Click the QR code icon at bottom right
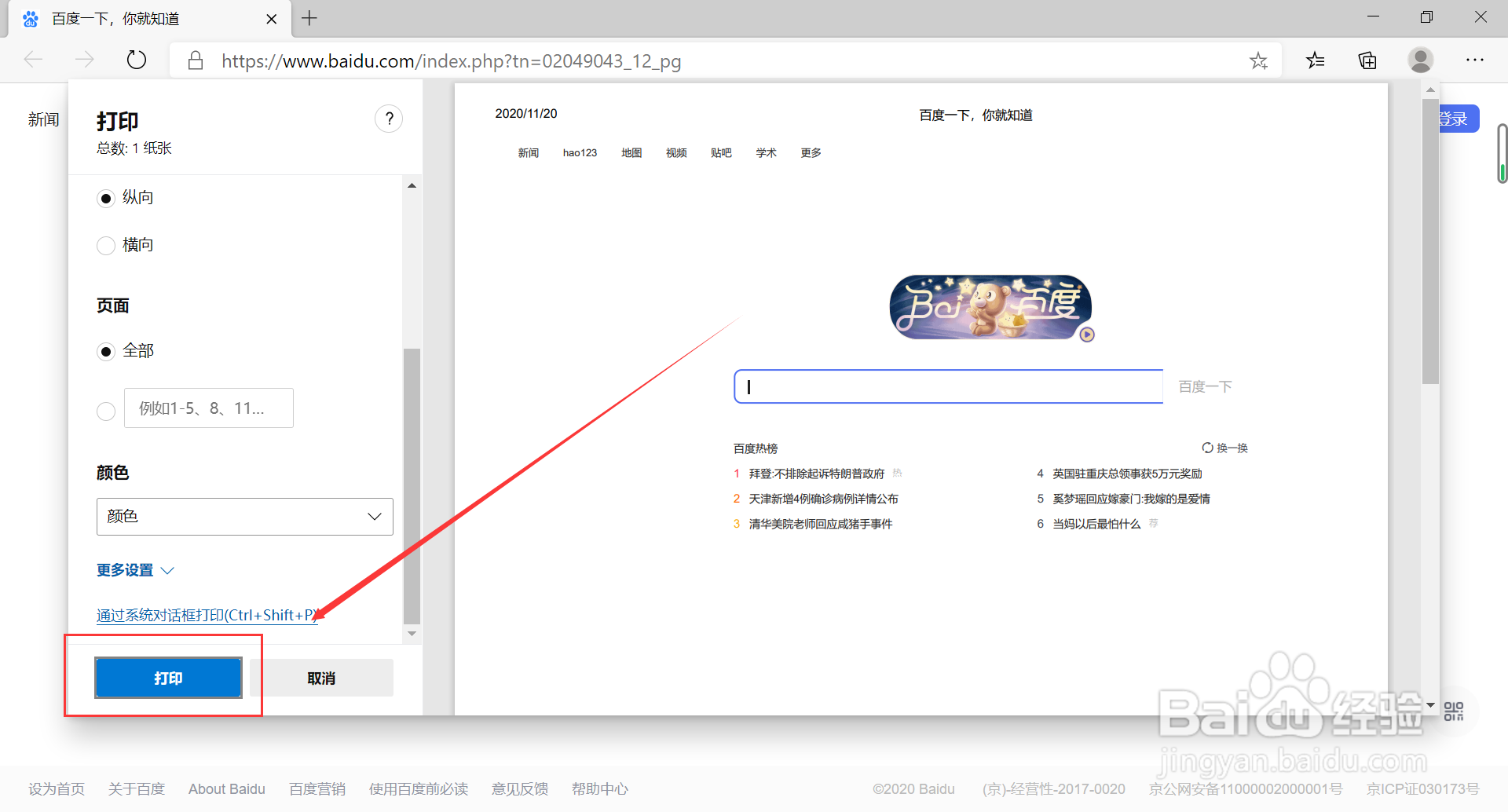 click(x=1454, y=711)
